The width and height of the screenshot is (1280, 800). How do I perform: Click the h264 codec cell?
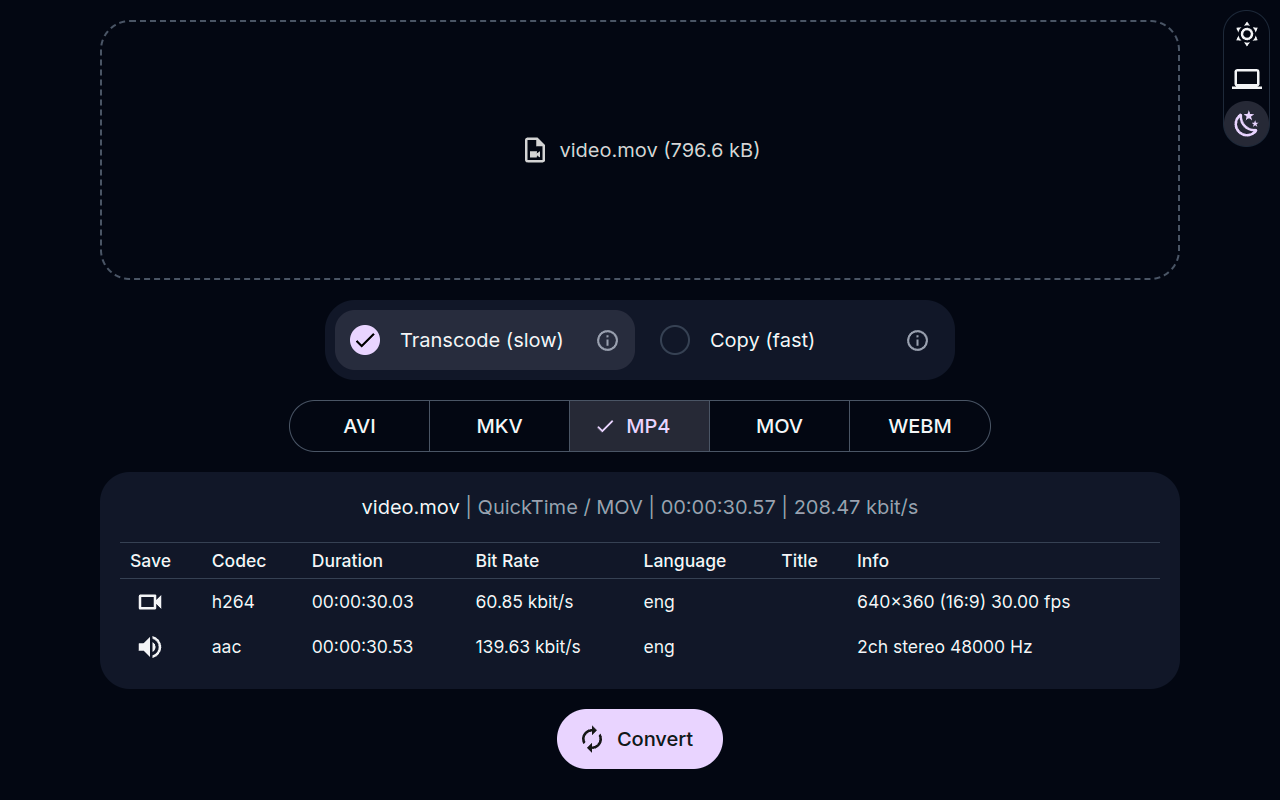[x=233, y=602]
